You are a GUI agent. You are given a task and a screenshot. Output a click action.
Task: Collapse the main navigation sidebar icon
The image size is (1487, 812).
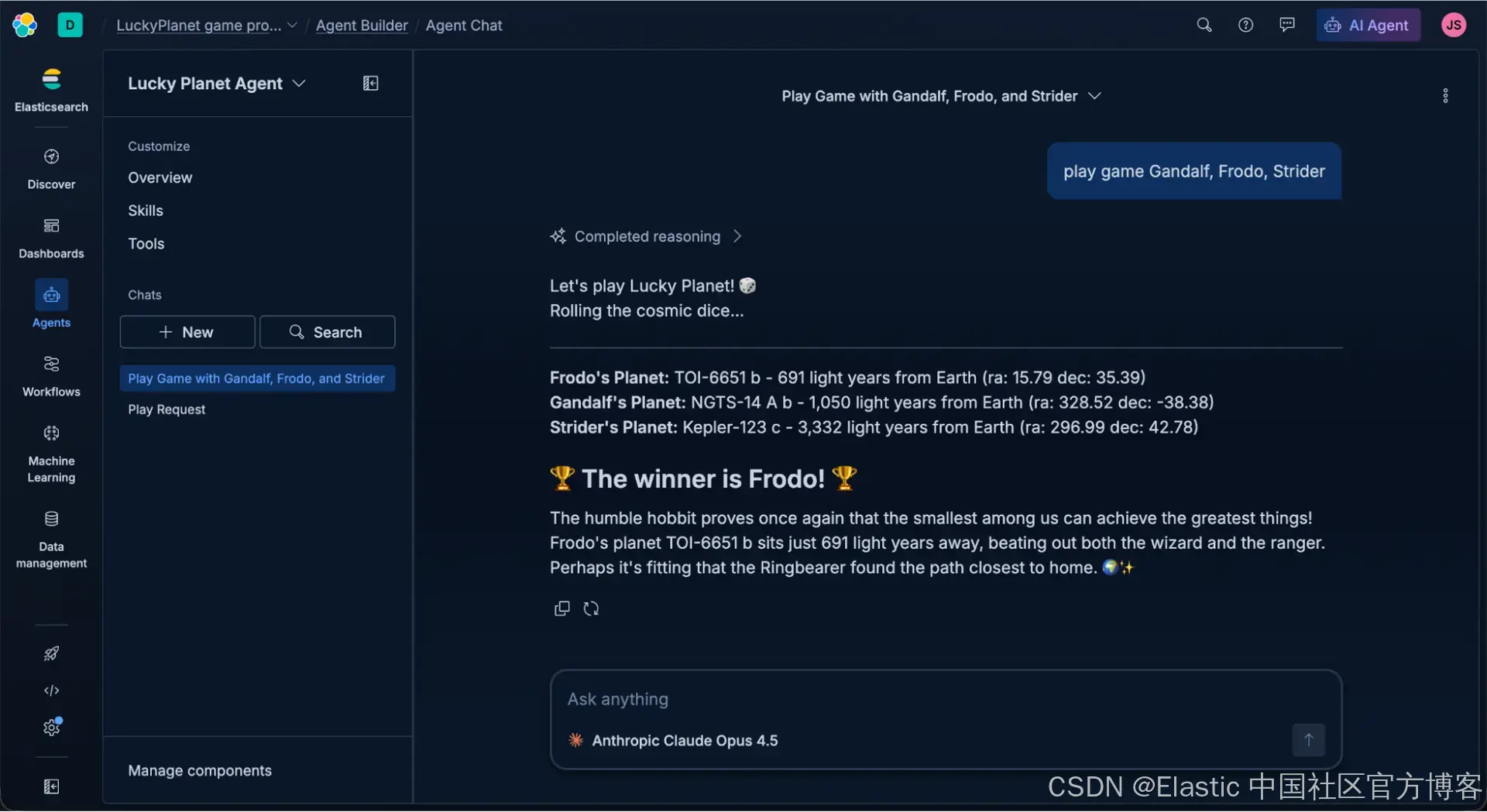pyautogui.click(x=51, y=787)
